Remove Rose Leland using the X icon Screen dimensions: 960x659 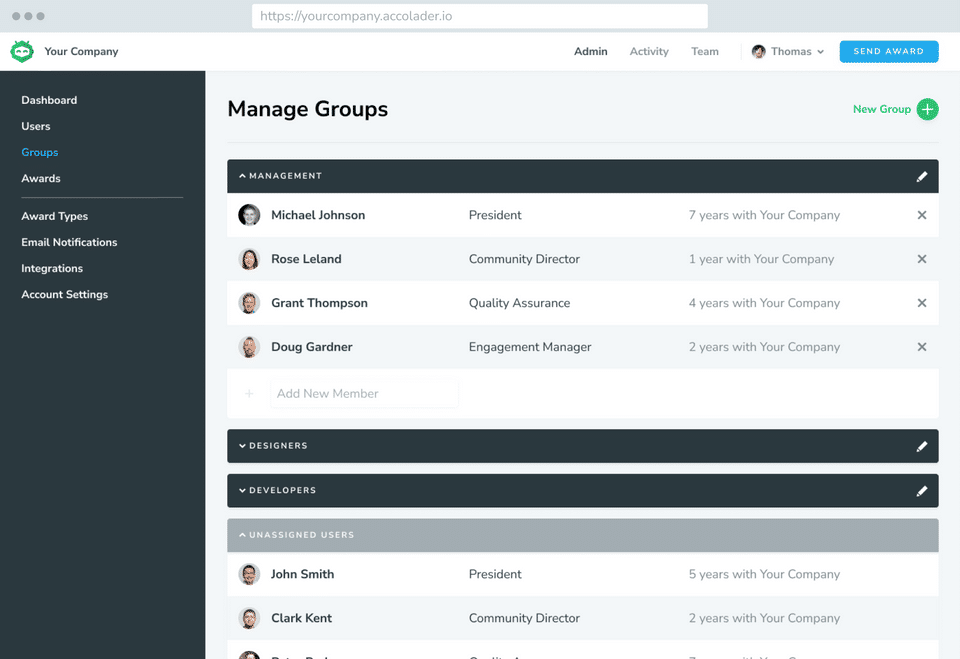point(922,259)
